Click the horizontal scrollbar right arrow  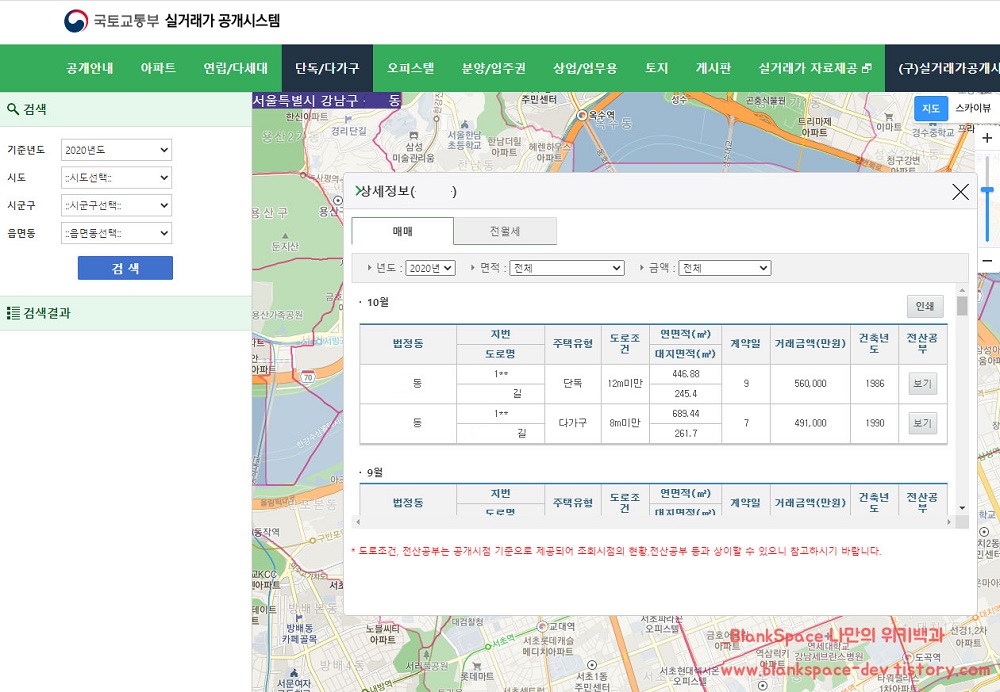pos(949,522)
